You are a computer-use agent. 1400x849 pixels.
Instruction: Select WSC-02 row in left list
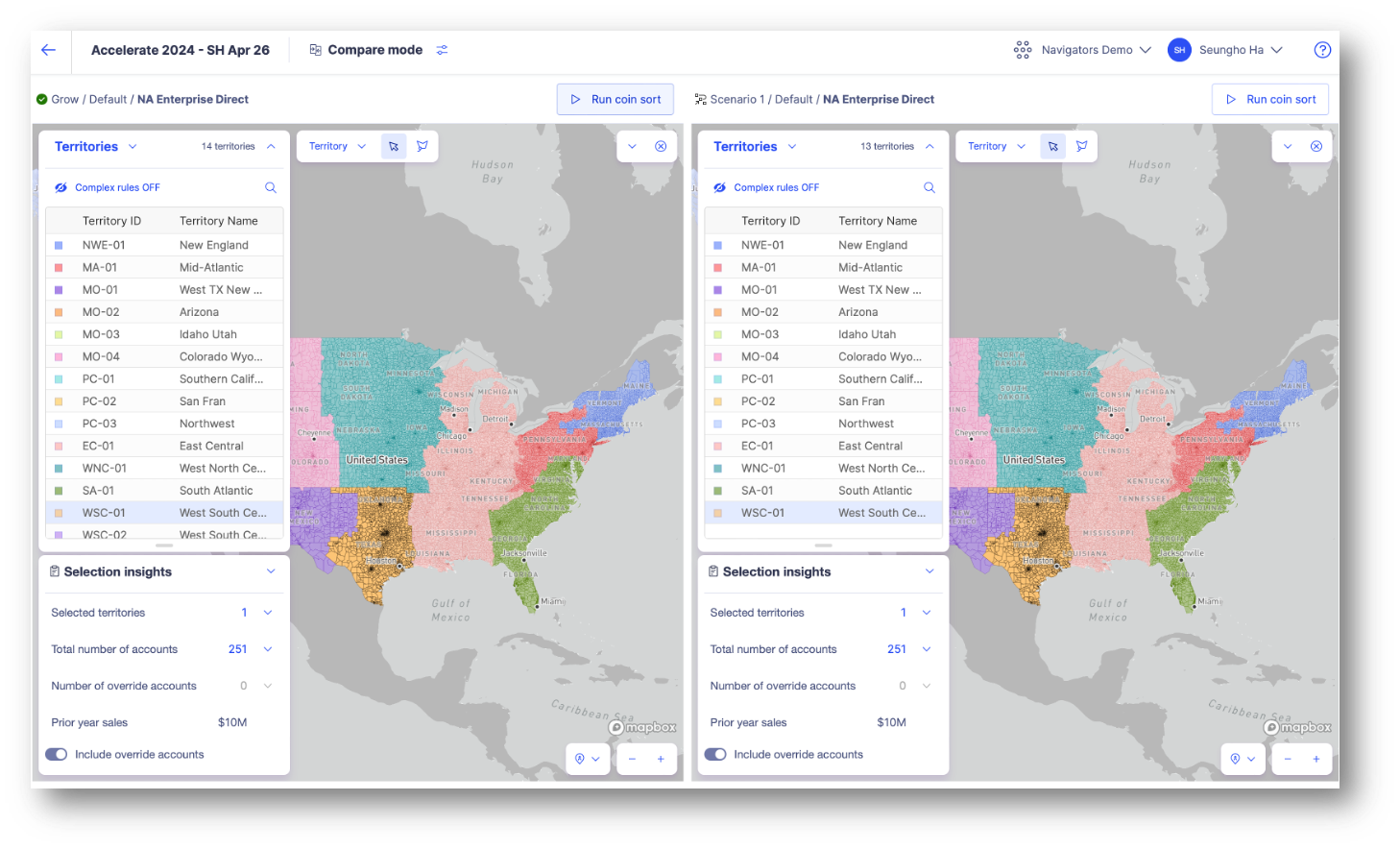point(164,533)
